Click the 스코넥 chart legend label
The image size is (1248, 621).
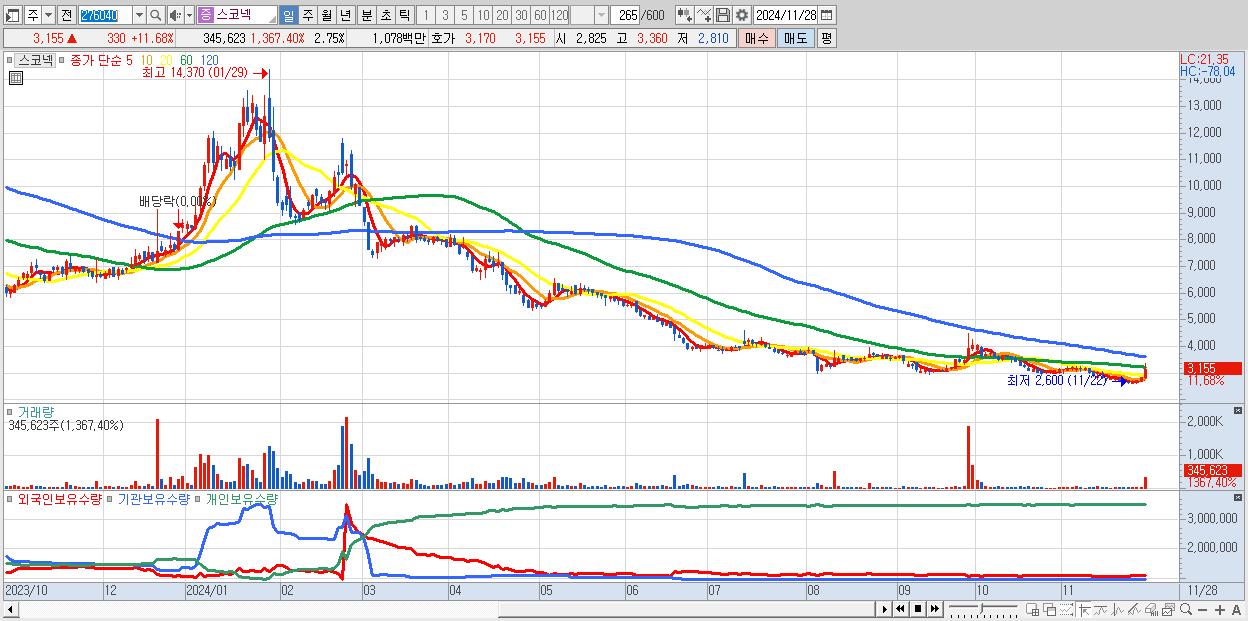[35, 60]
